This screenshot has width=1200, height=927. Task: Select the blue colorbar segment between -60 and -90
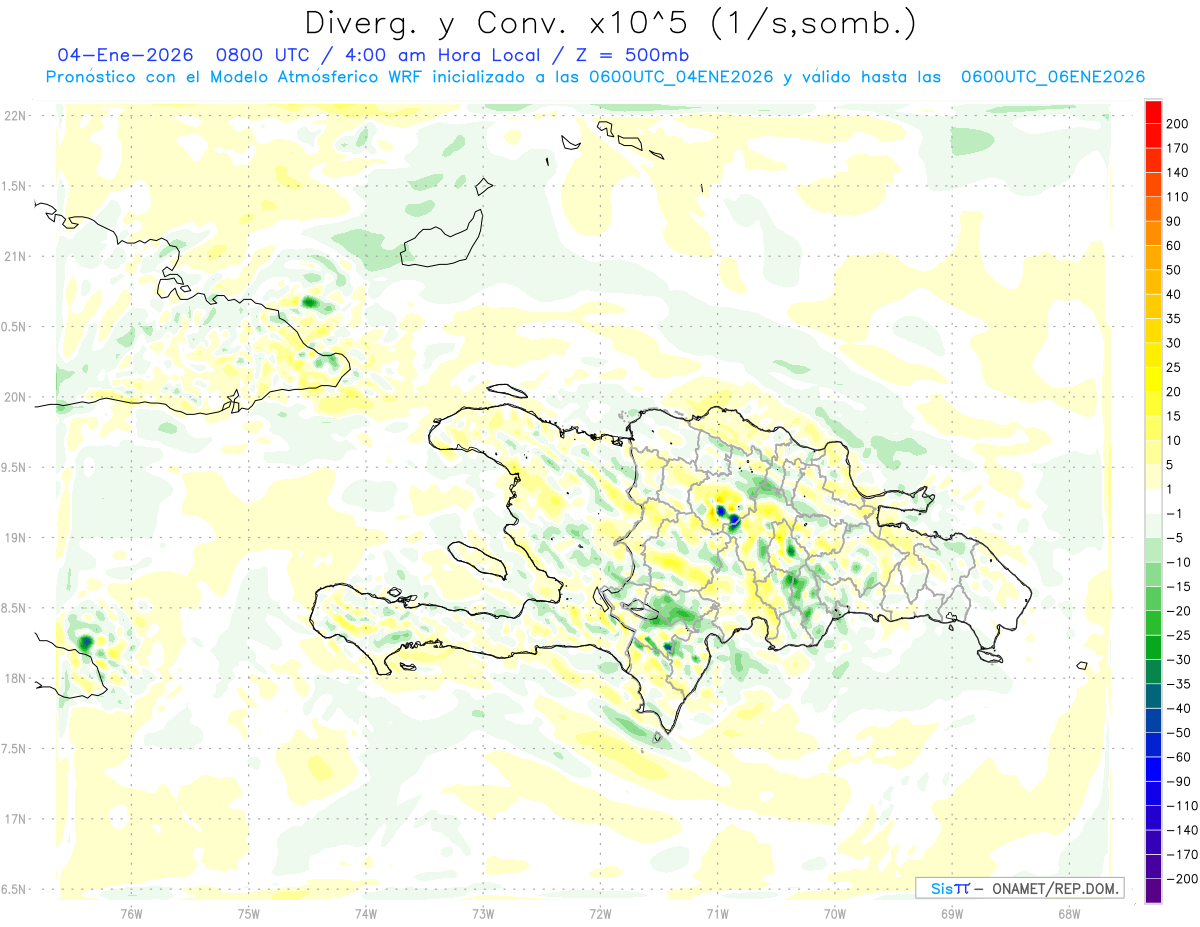pos(1154,770)
